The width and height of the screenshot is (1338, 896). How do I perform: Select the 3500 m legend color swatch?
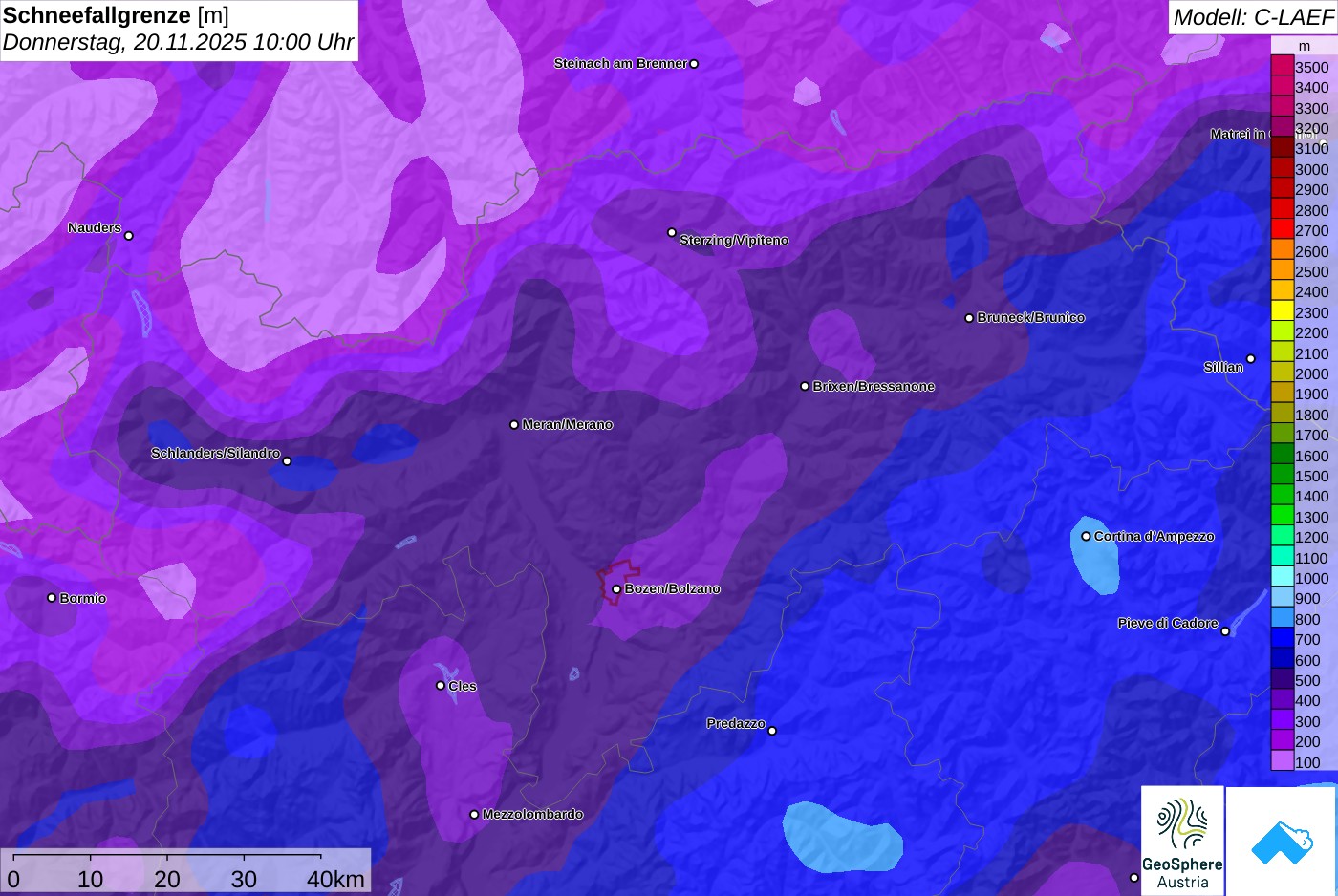[x=1283, y=66]
